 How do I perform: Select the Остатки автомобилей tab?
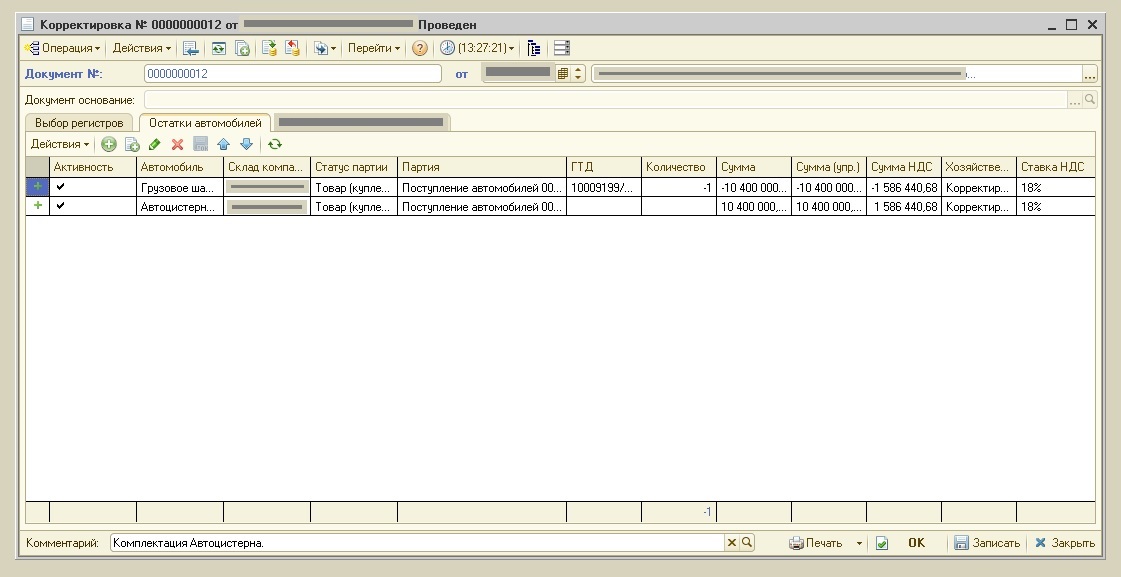[x=205, y=123]
